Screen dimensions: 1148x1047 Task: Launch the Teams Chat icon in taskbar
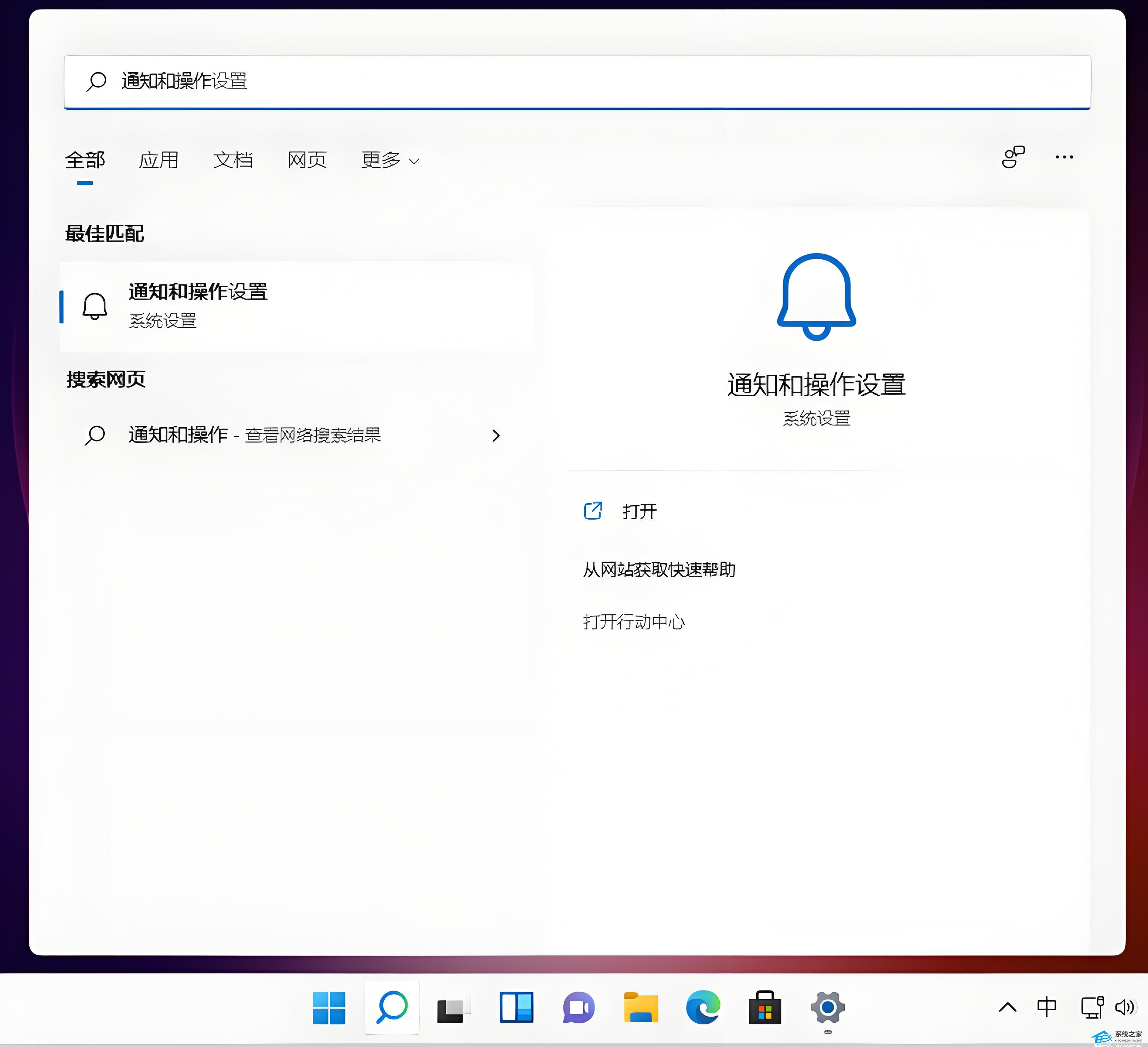(579, 1007)
